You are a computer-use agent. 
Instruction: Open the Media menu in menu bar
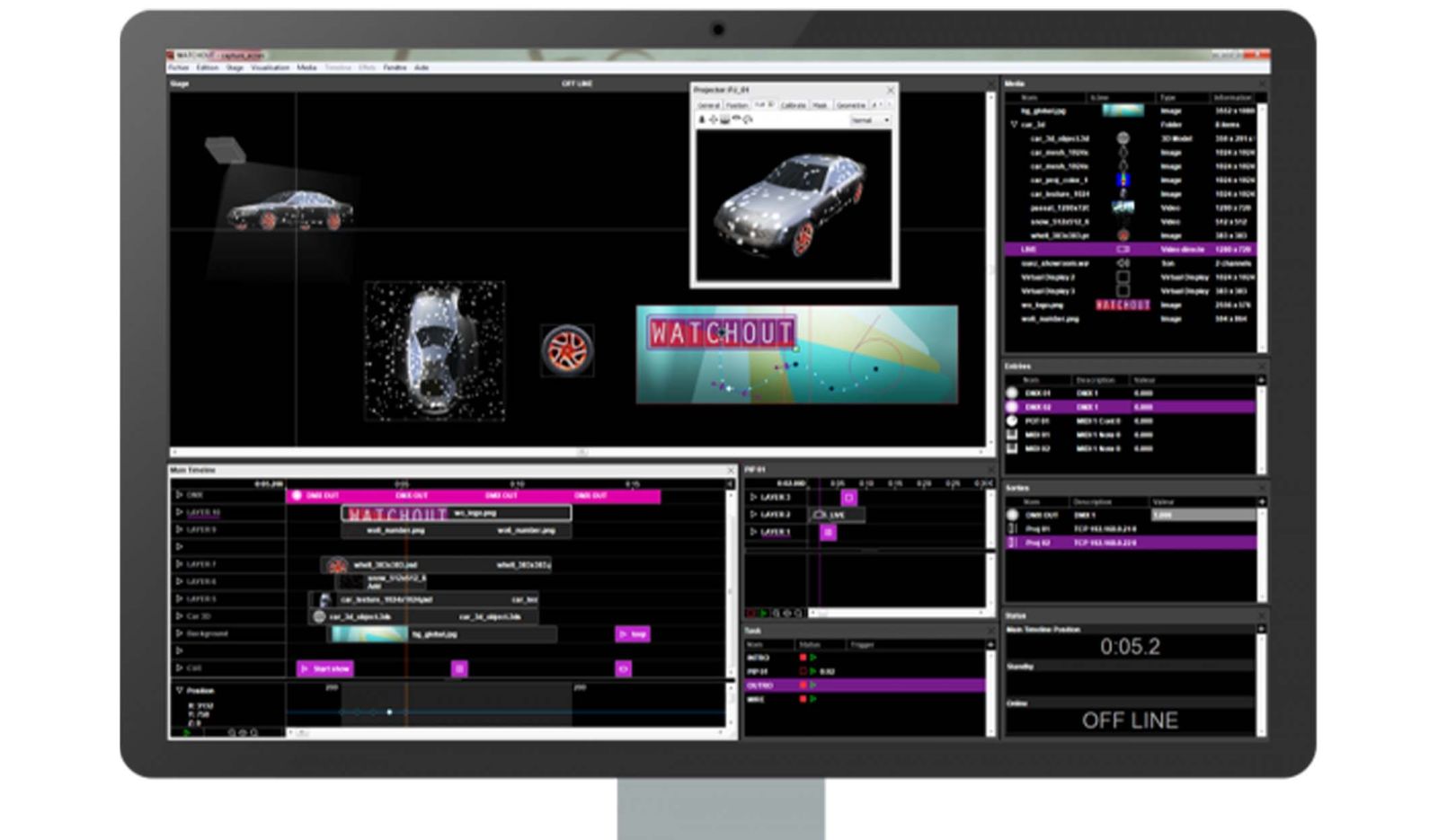(306, 67)
